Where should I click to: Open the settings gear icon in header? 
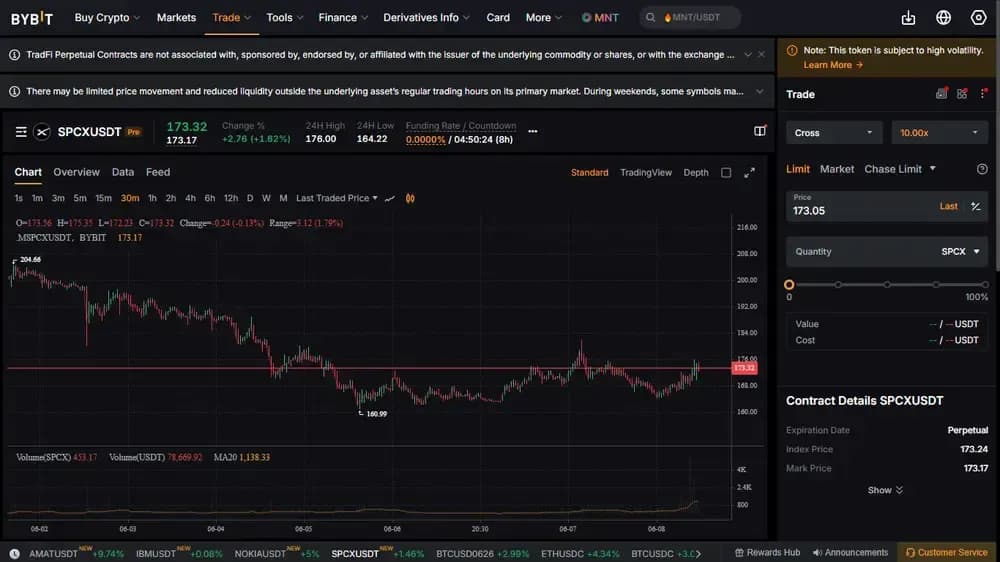pyautogui.click(x=978, y=18)
